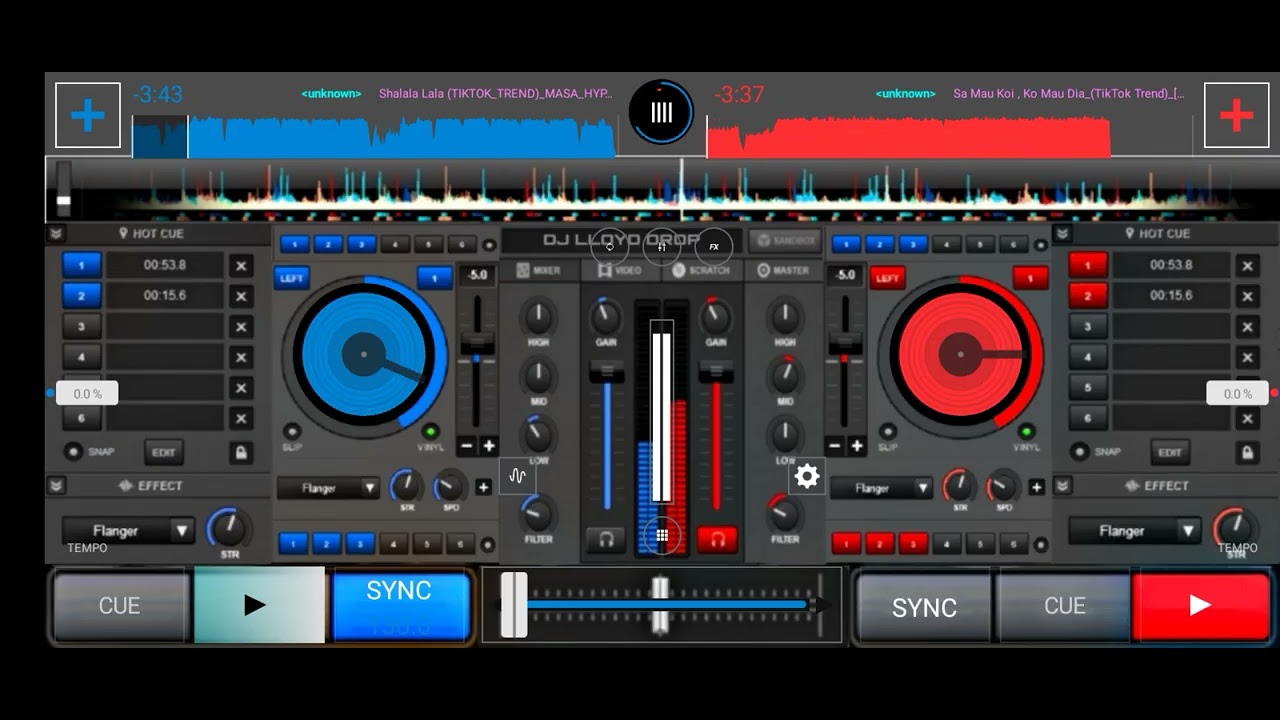This screenshot has height=720, width=1280.
Task: Collapse left HOT CUE panel
Action: click(56, 233)
